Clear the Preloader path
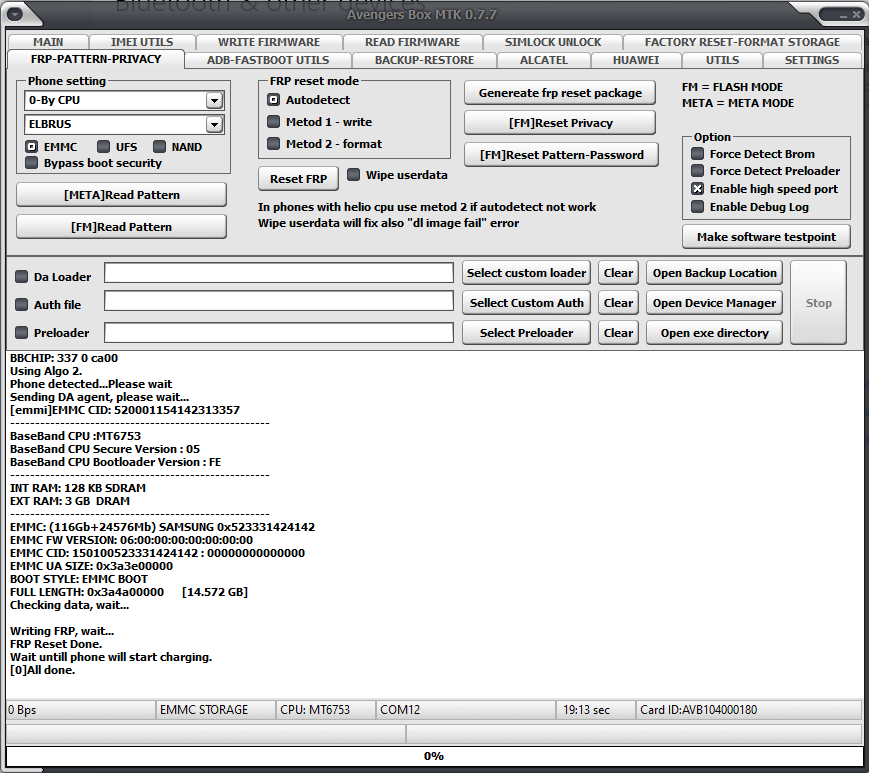This screenshot has height=773, width=869. point(618,333)
